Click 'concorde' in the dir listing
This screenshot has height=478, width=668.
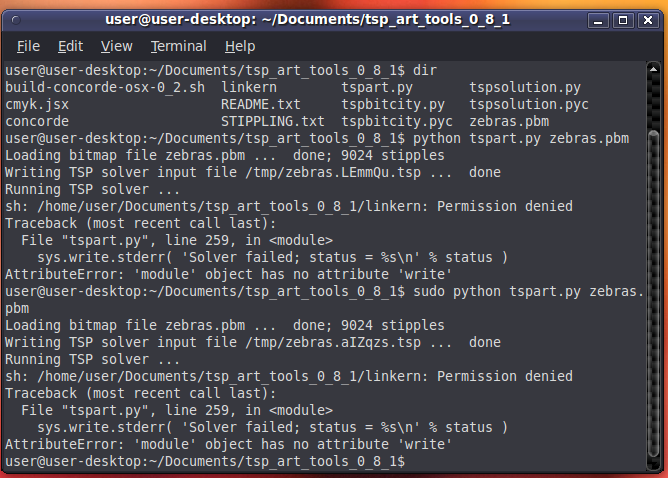37,121
